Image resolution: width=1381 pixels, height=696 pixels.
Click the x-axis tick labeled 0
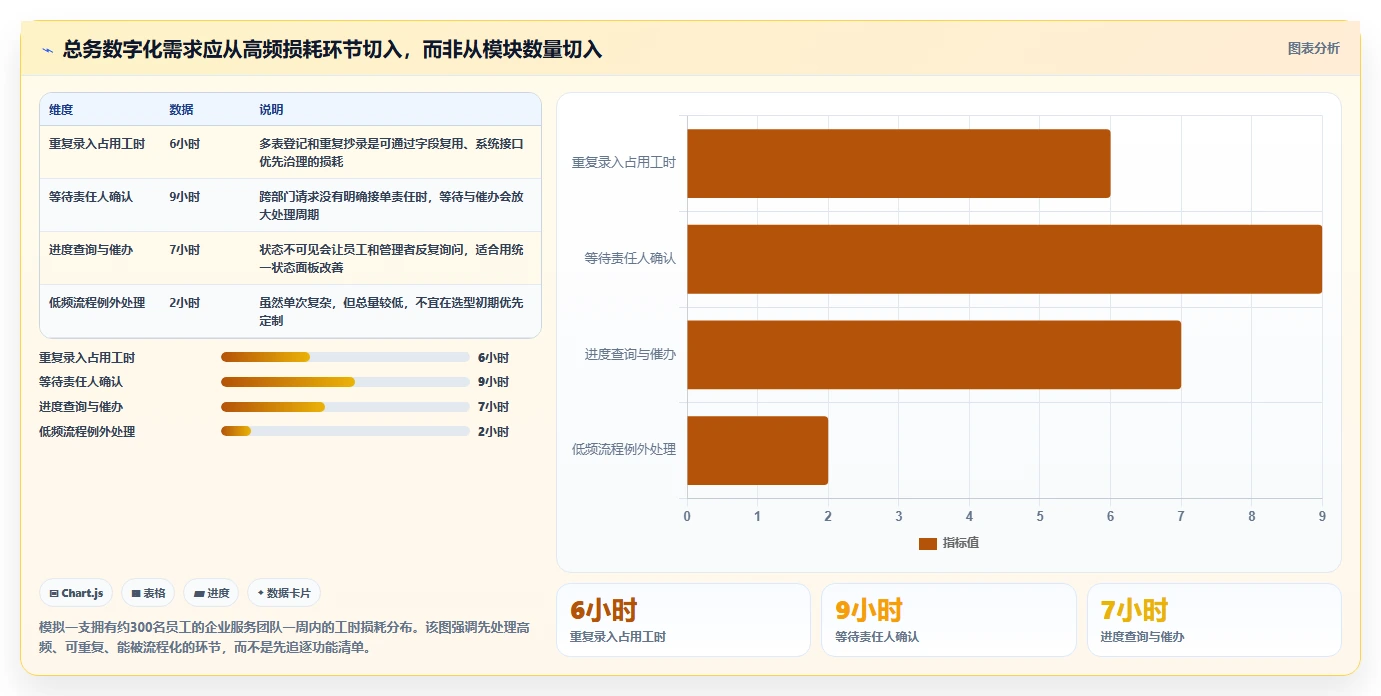click(687, 516)
